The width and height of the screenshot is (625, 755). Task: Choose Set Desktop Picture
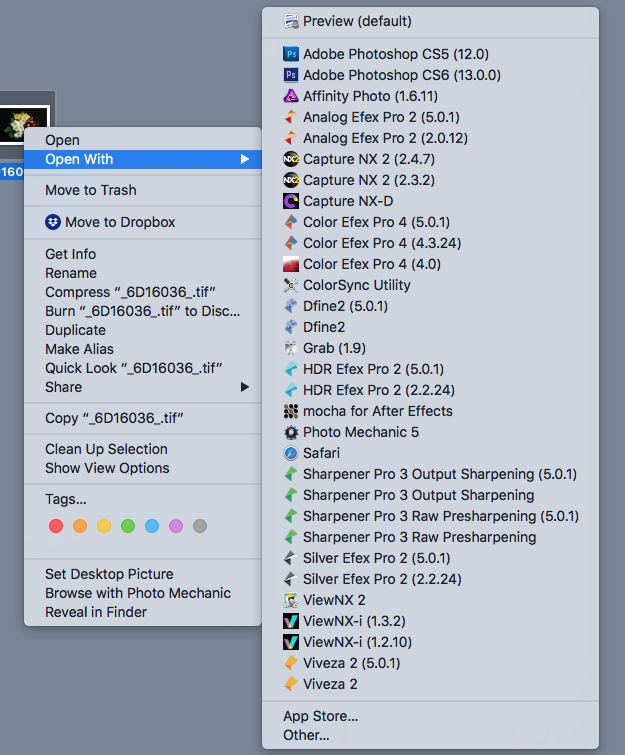pyautogui.click(x=143, y=574)
